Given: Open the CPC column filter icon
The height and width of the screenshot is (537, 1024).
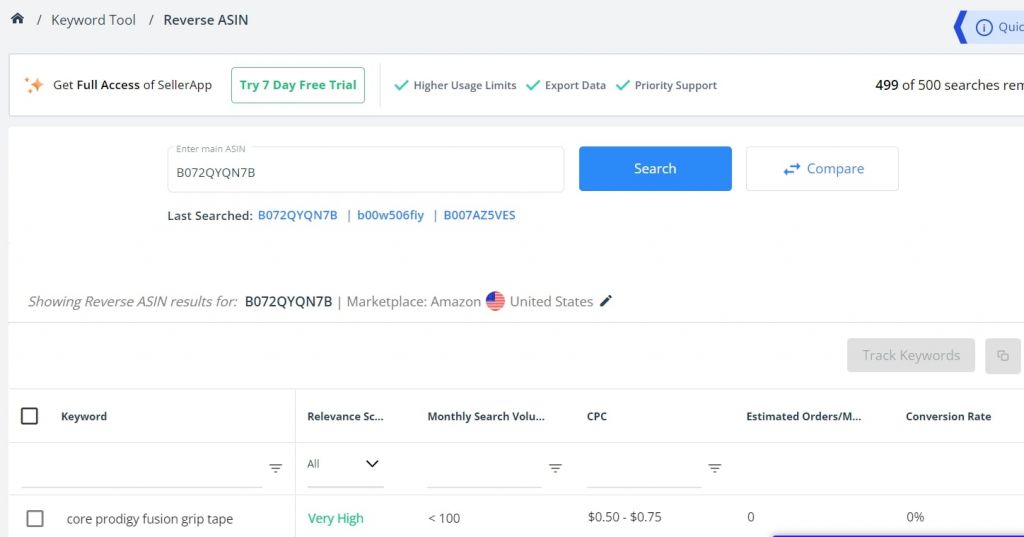Looking at the screenshot, I should pos(714,468).
